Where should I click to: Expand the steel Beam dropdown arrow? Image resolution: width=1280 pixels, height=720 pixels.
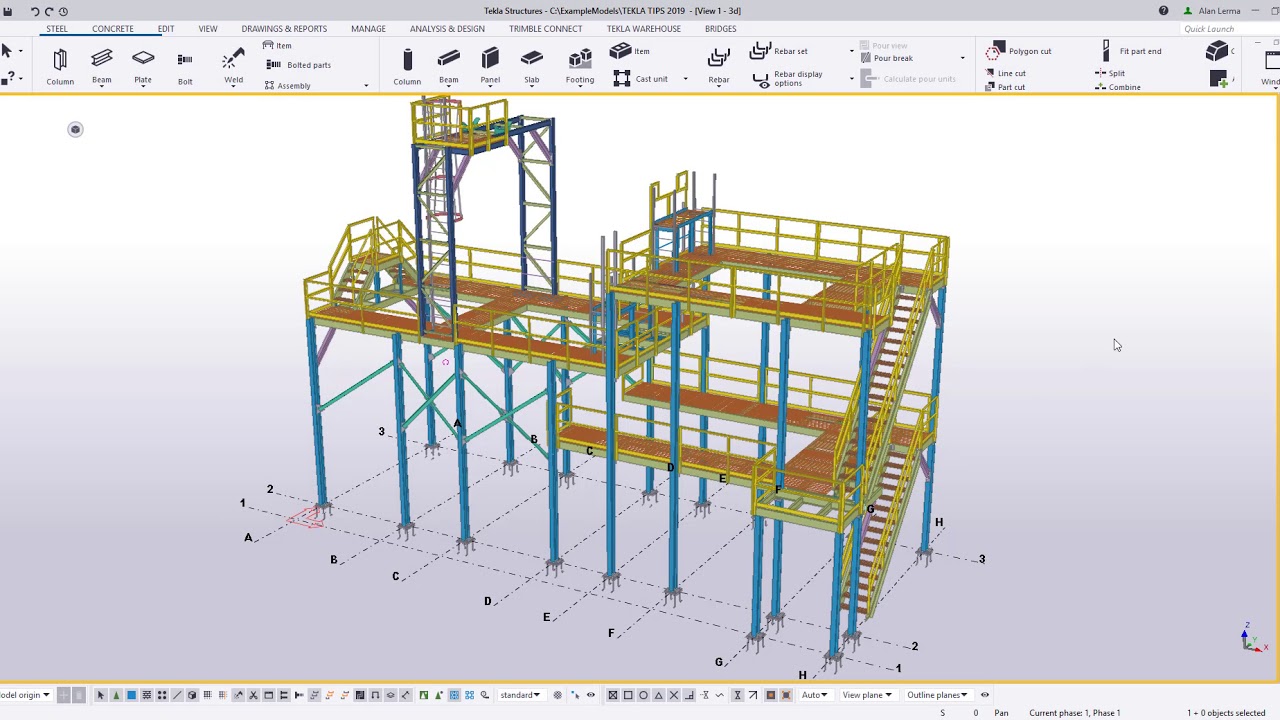pyautogui.click(x=102, y=86)
